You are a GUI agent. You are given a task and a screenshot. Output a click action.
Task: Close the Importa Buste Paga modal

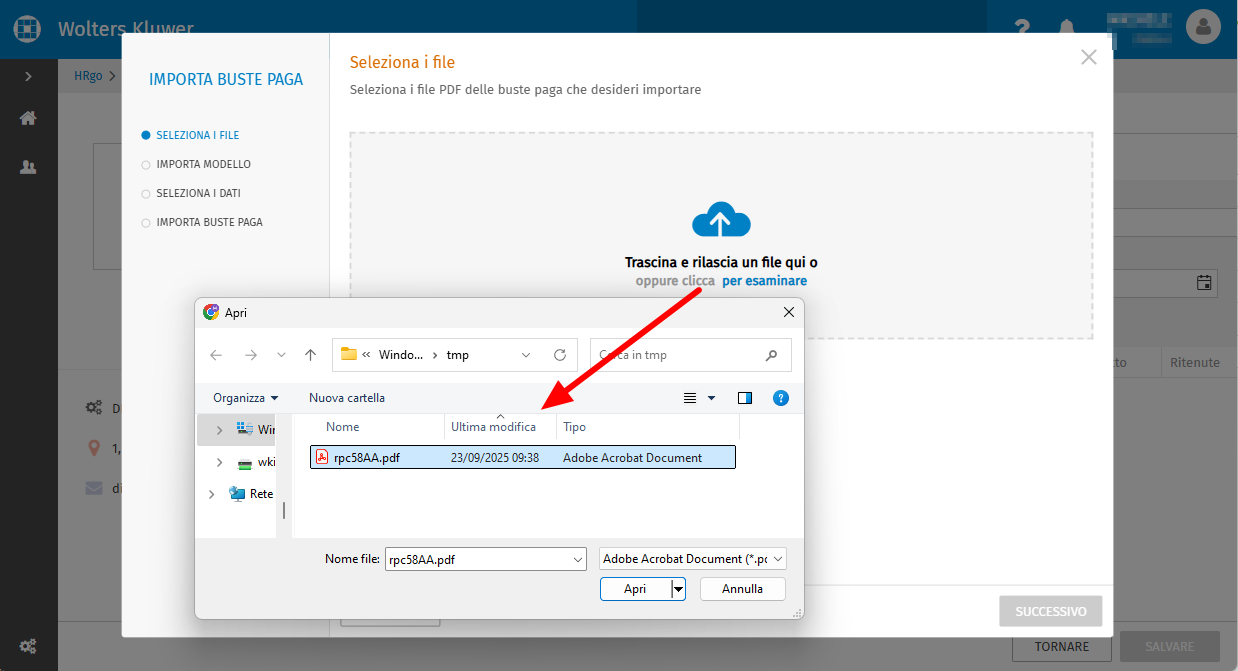(x=1089, y=57)
